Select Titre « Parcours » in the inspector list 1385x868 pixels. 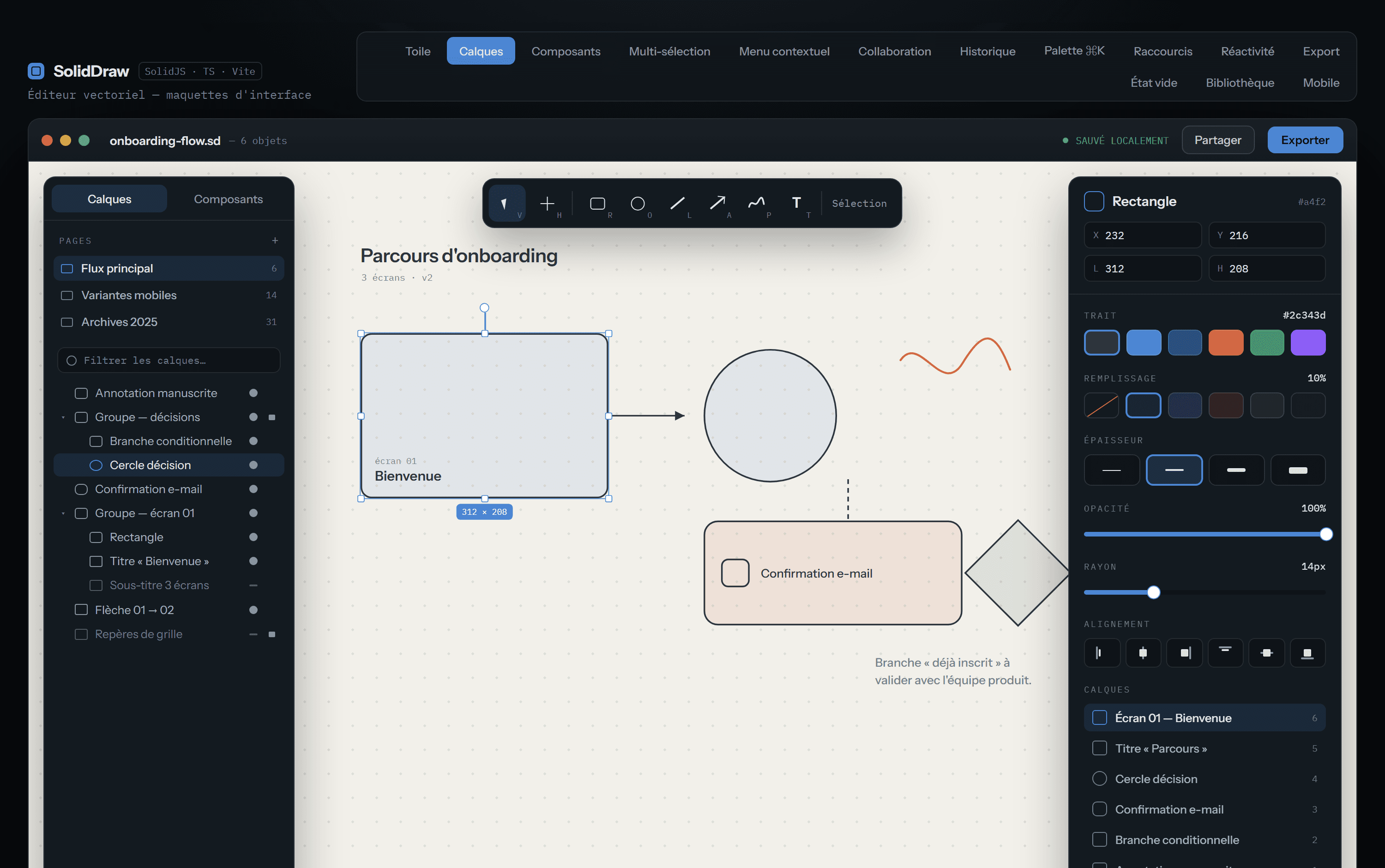tap(1204, 748)
